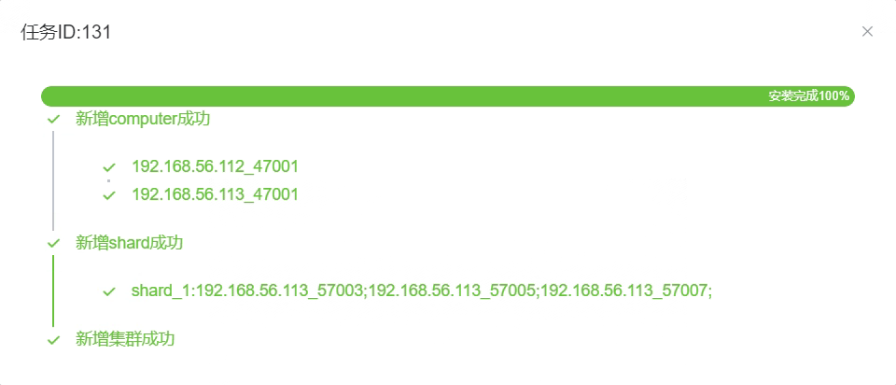
Task: Click the checkmark next to 192.168.56.112_47001
Action: tap(109, 167)
